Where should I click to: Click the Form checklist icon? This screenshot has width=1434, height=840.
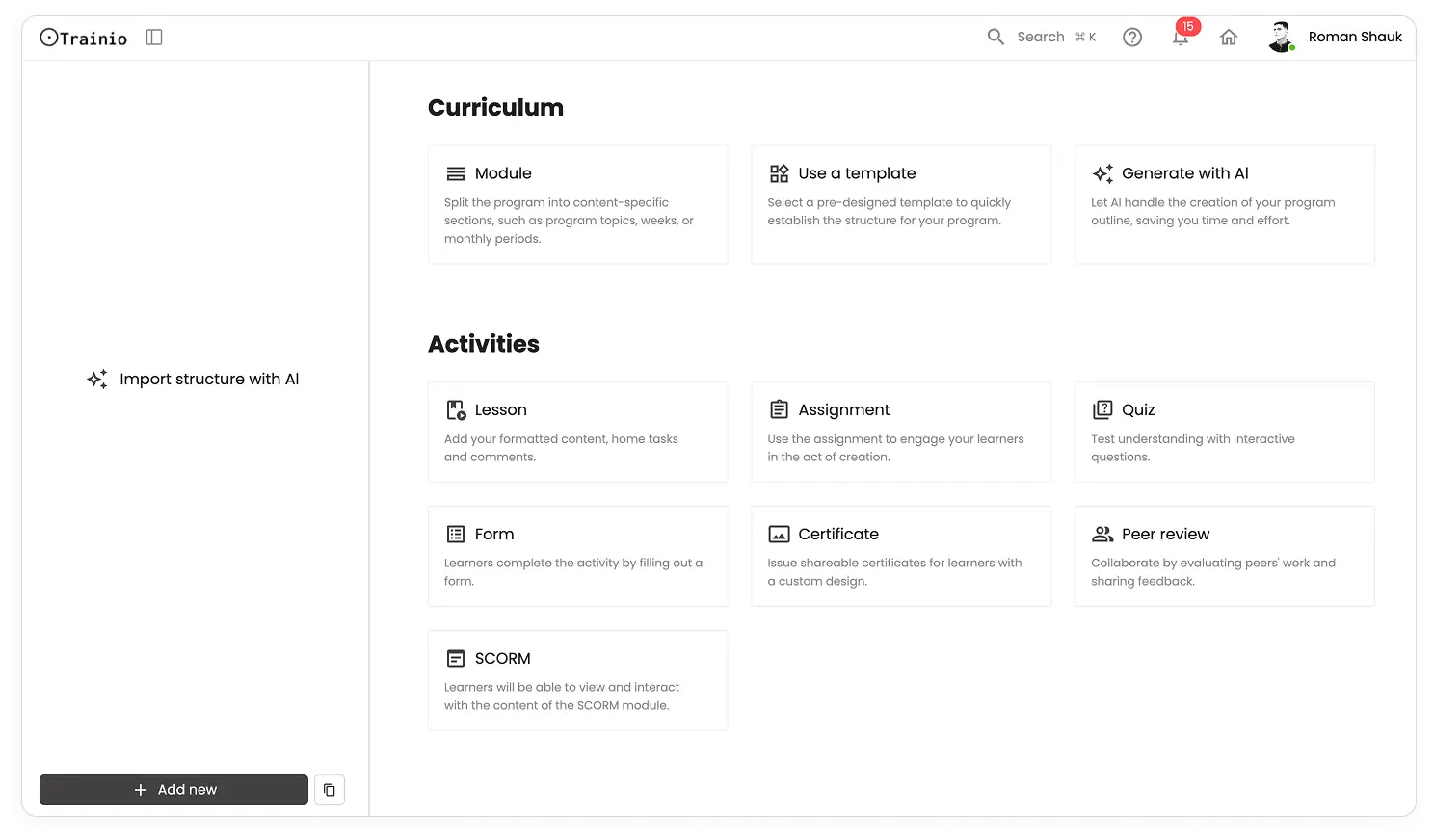[455, 534]
